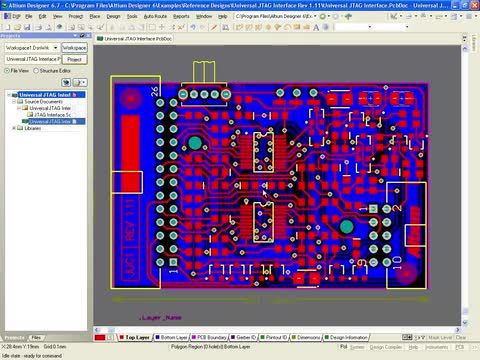Click the Undo arrow icon
The width and height of the screenshot is (480, 360).
[x=193, y=27]
